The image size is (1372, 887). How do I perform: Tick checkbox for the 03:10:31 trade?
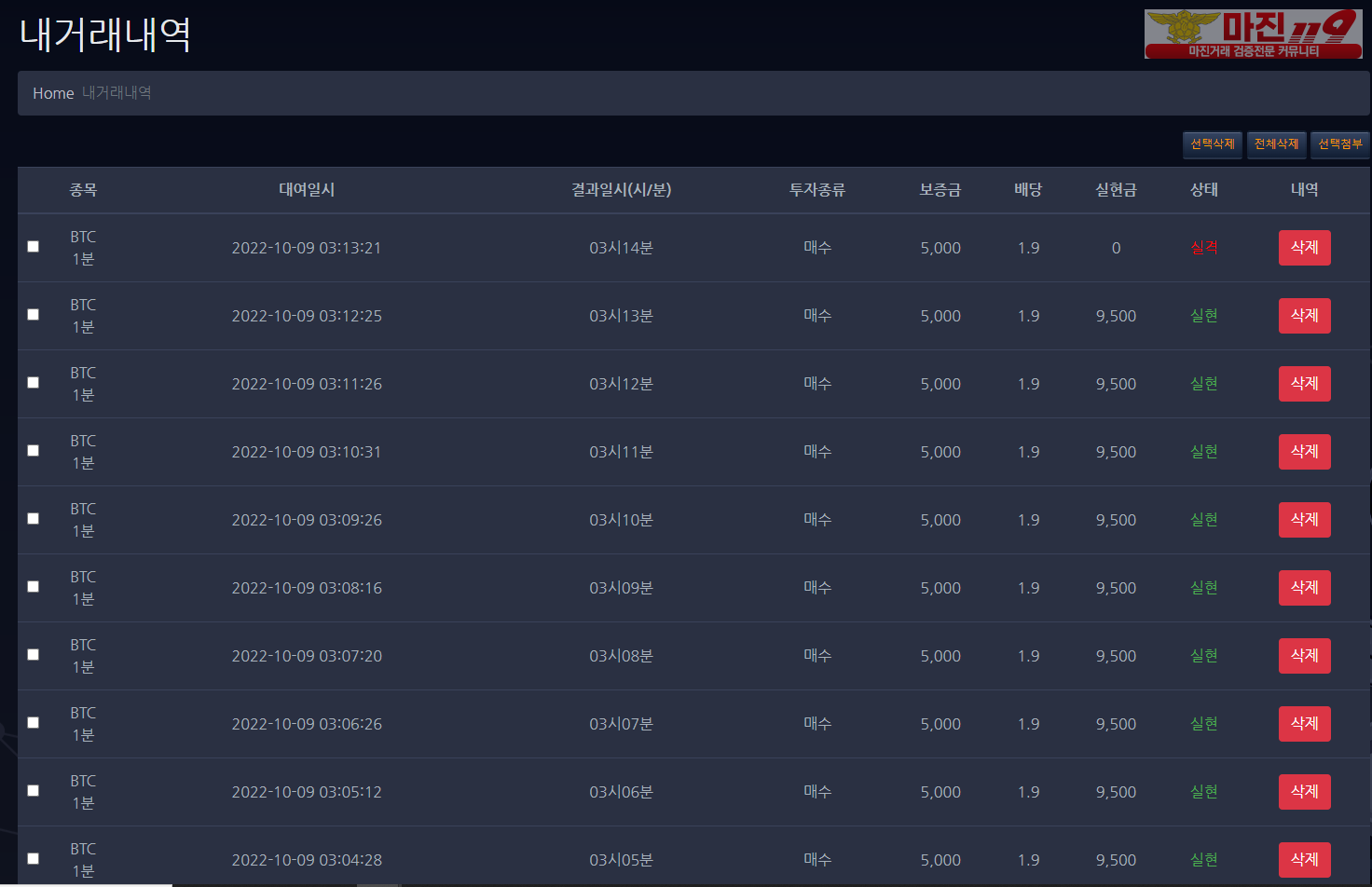click(34, 451)
